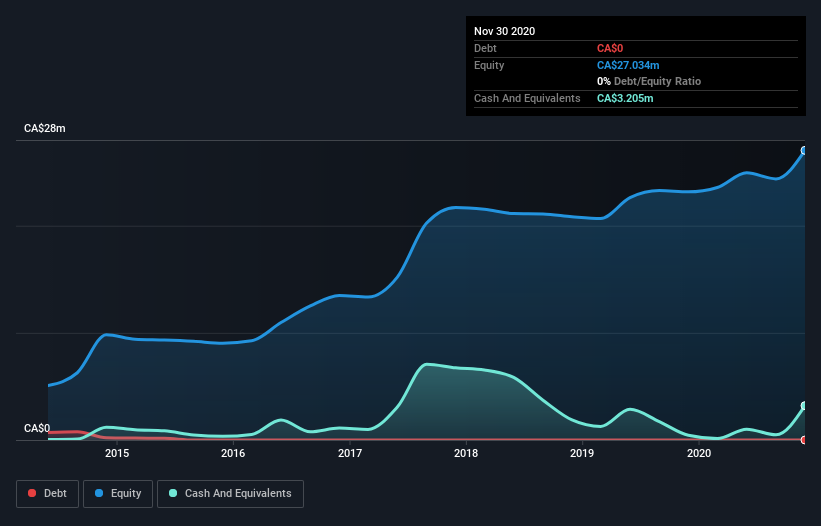Click the 2015 x-axis label
Screen dimensions: 821x526
117,453
